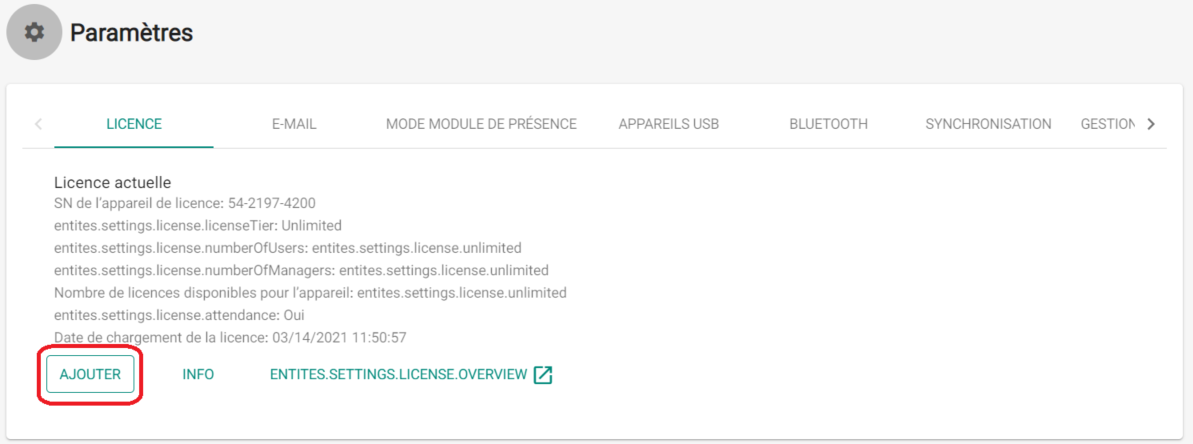Go to the APPAREILS USB tab
This screenshot has width=1193, height=444.
669,124
